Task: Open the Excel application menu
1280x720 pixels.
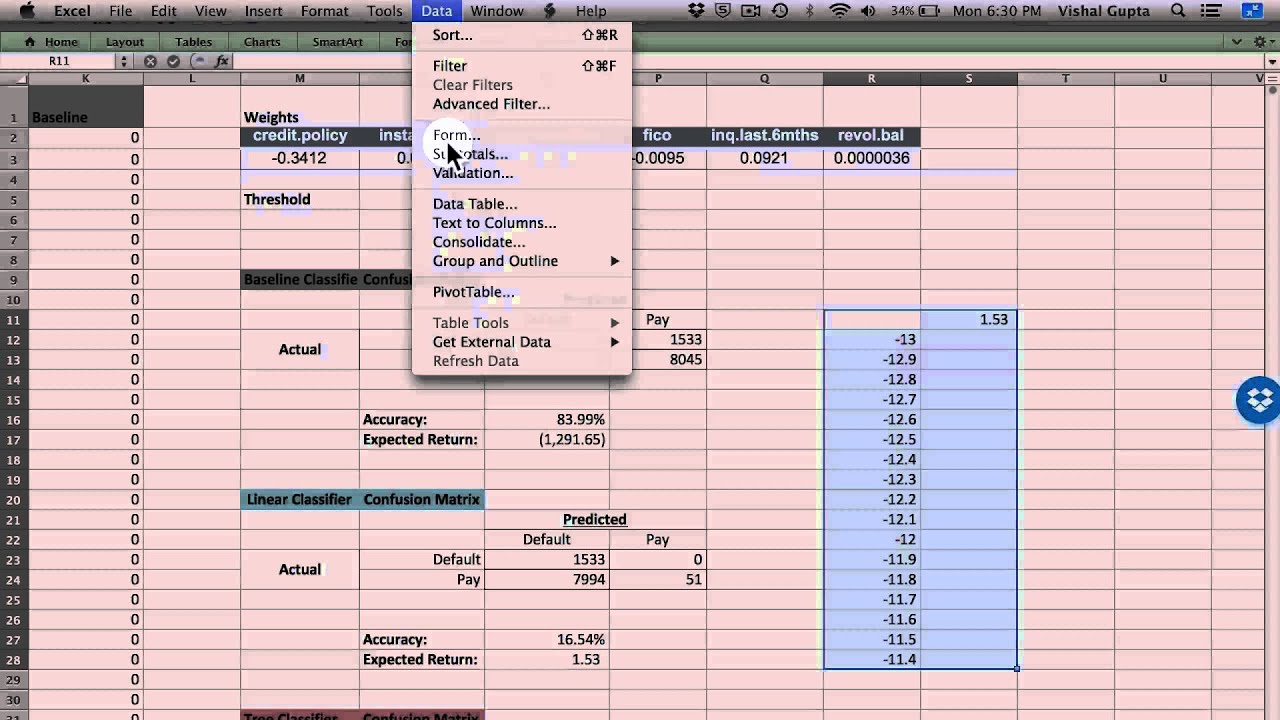Action: (72, 11)
